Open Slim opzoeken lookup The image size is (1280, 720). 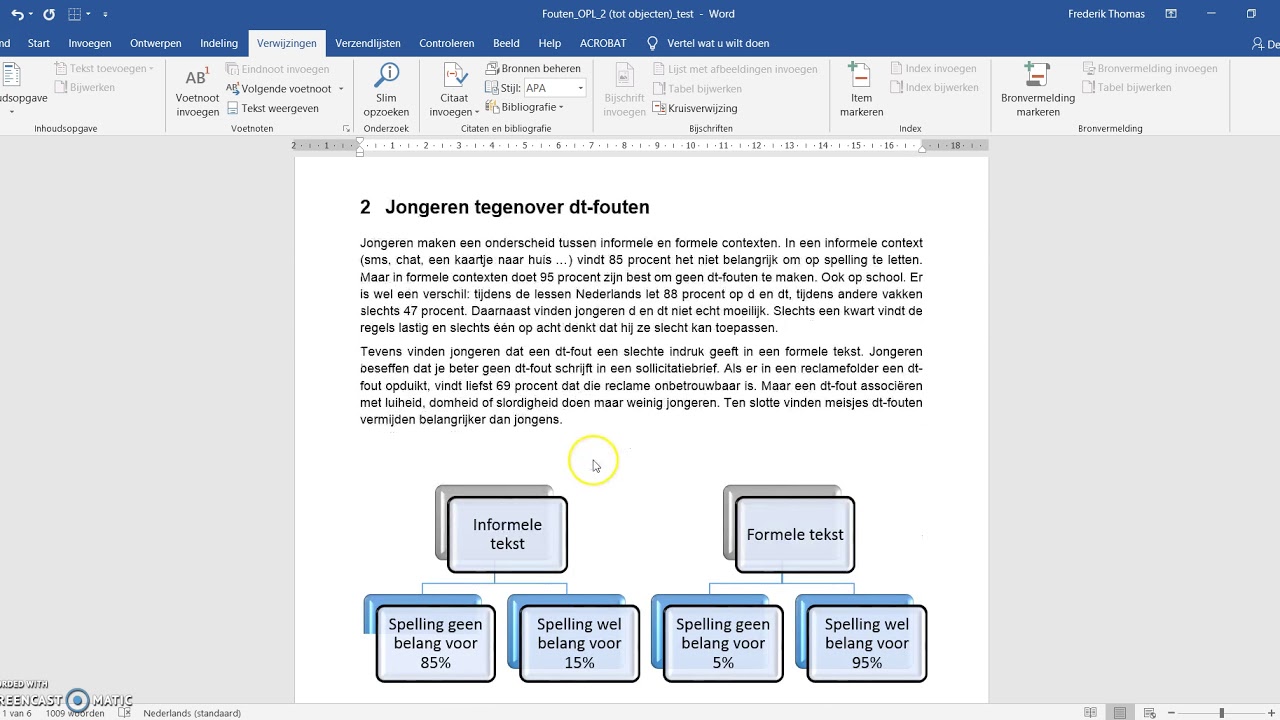pyautogui.click(x=386, y=91)
